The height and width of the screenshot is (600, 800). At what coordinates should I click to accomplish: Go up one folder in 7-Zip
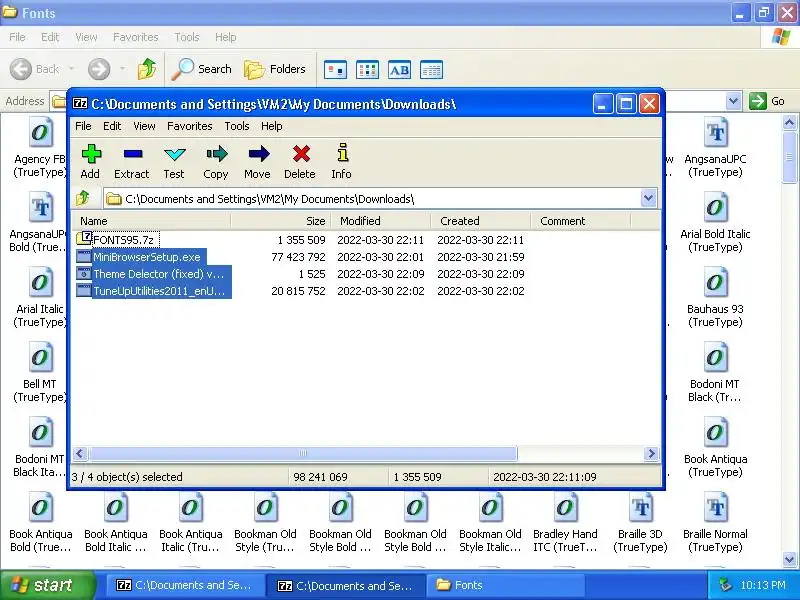tap(83, 198)
